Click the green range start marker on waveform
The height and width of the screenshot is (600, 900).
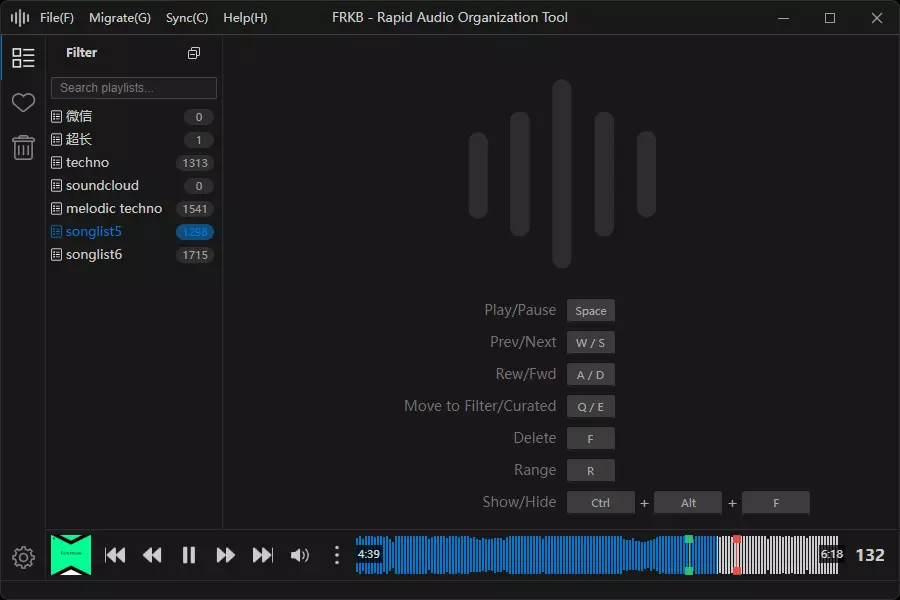[x=688, y=540]
